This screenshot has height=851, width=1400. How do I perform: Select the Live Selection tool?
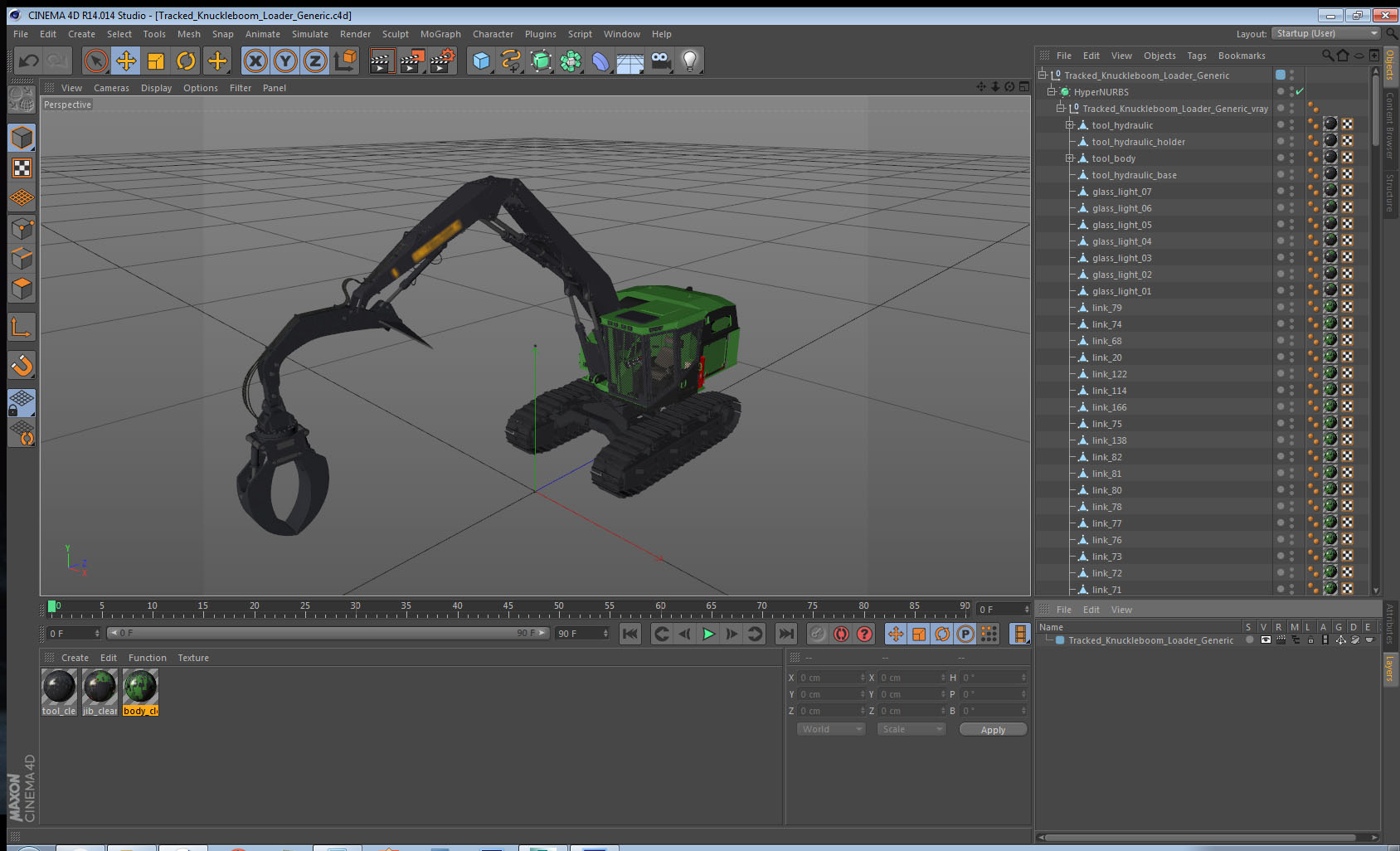(96, 61)
